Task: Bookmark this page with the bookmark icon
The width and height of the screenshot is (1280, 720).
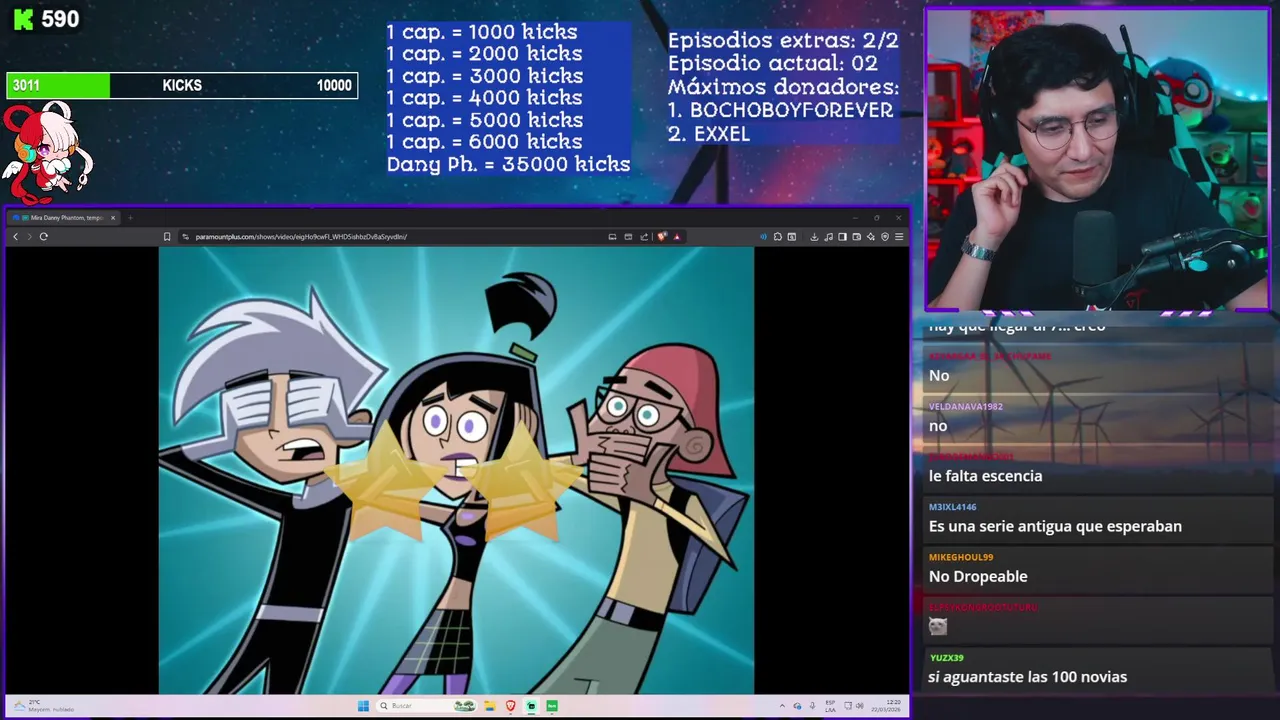Action: [167, 237]
